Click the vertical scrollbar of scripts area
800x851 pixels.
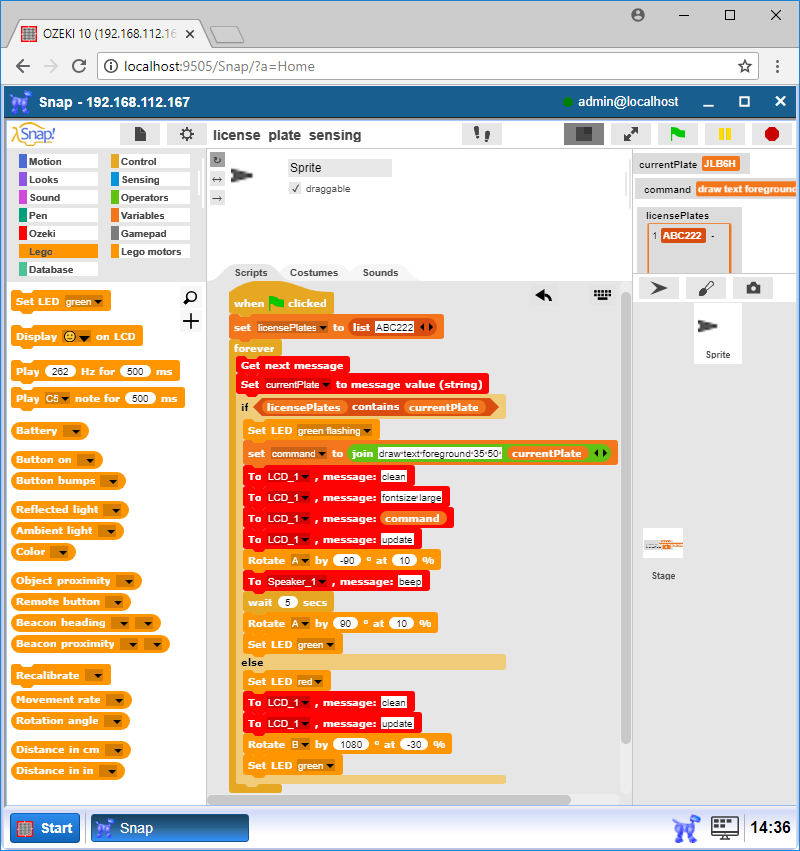tap(625, 518)
